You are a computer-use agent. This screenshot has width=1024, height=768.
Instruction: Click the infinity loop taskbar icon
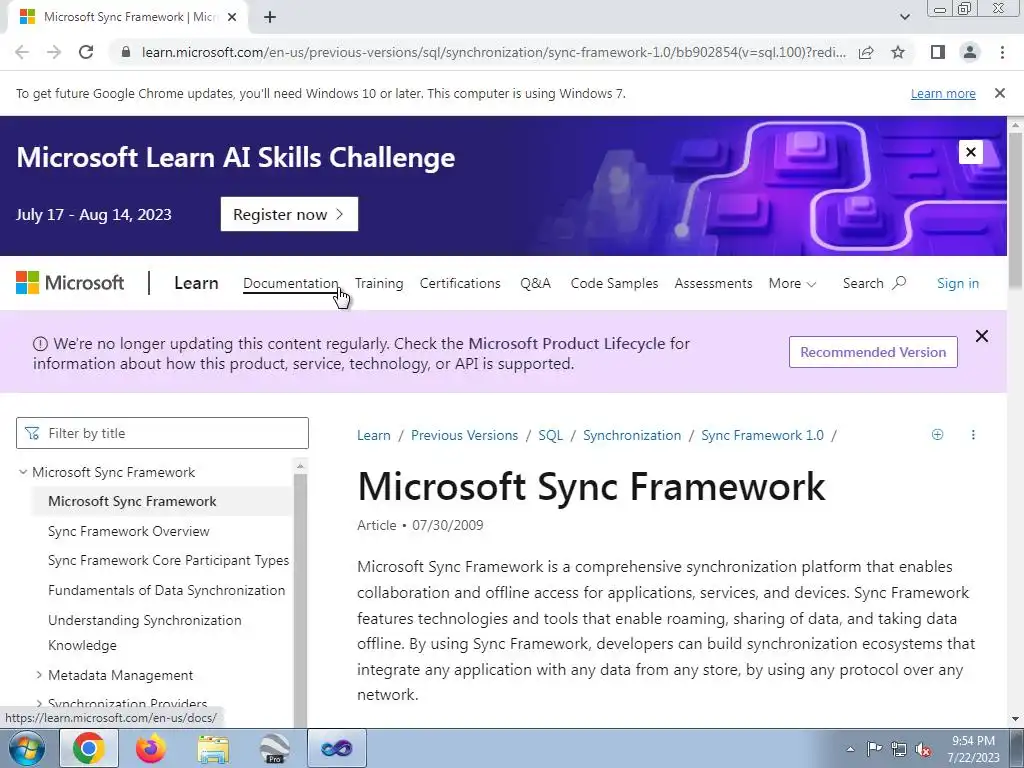pos(337,748)
